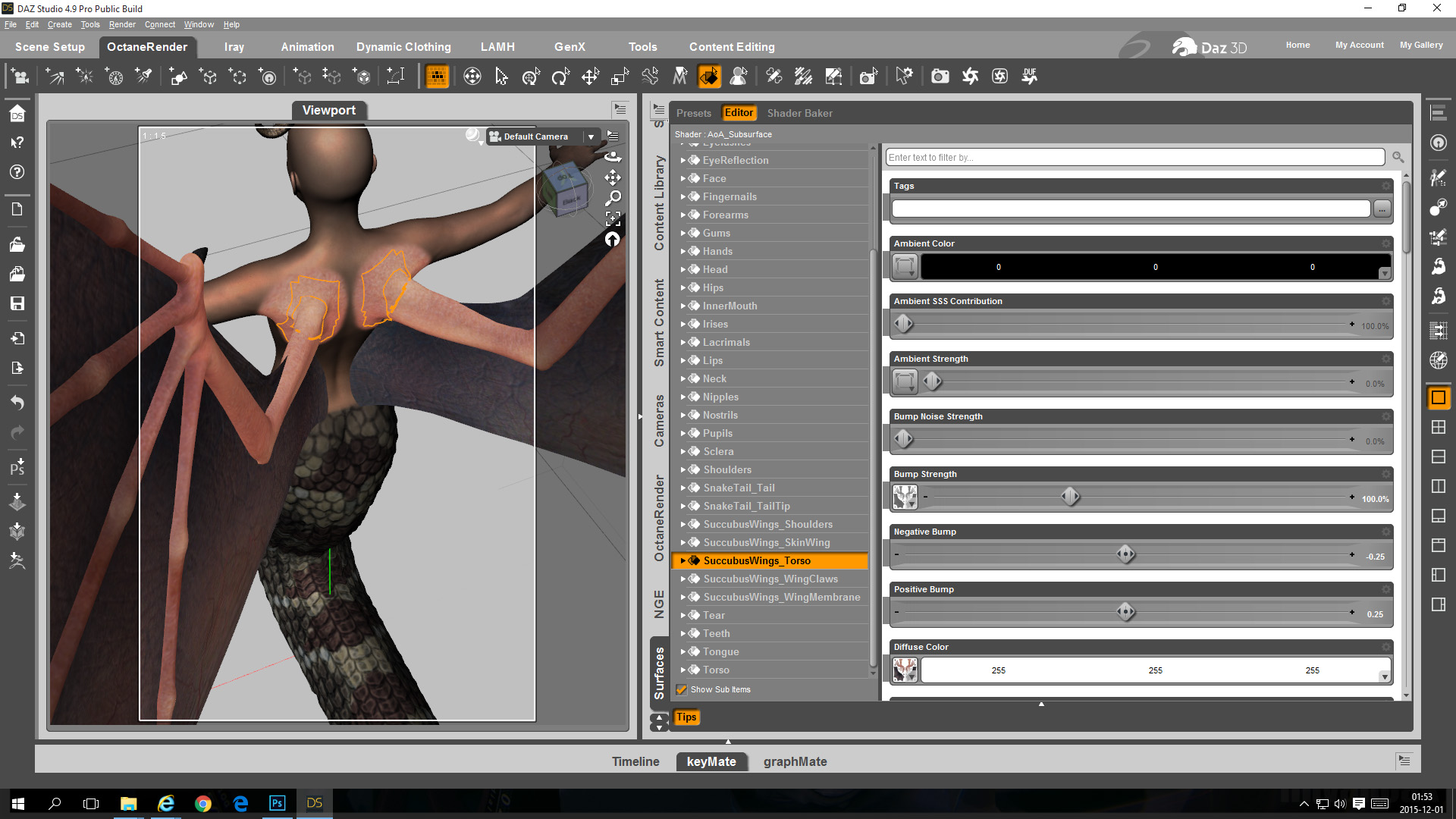This screenshot has width=1456, height=819.
Task: Select the Node Selection arrow tool
Action: point(501,76)
